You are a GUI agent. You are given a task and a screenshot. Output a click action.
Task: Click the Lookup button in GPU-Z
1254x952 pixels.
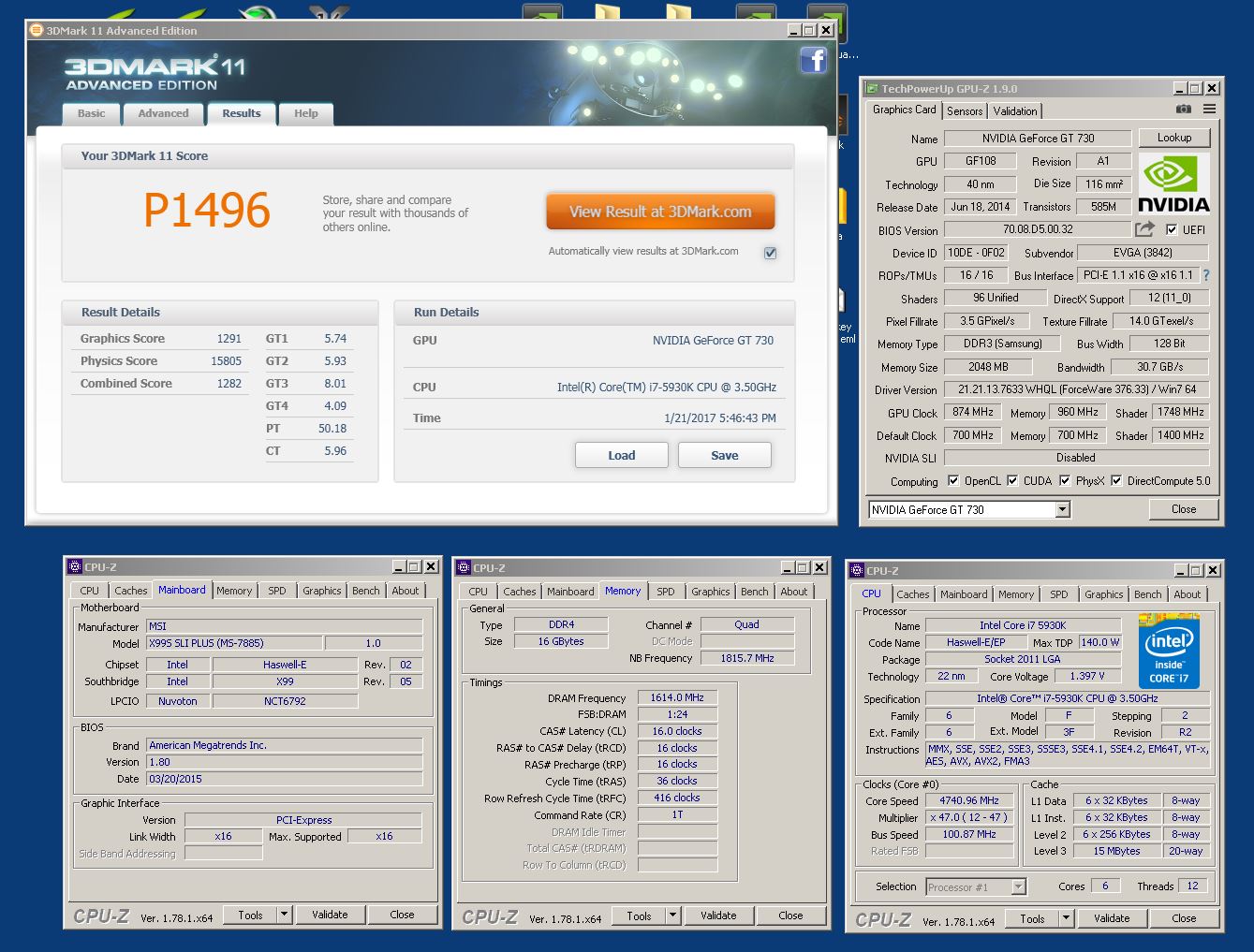(1174, 138)
